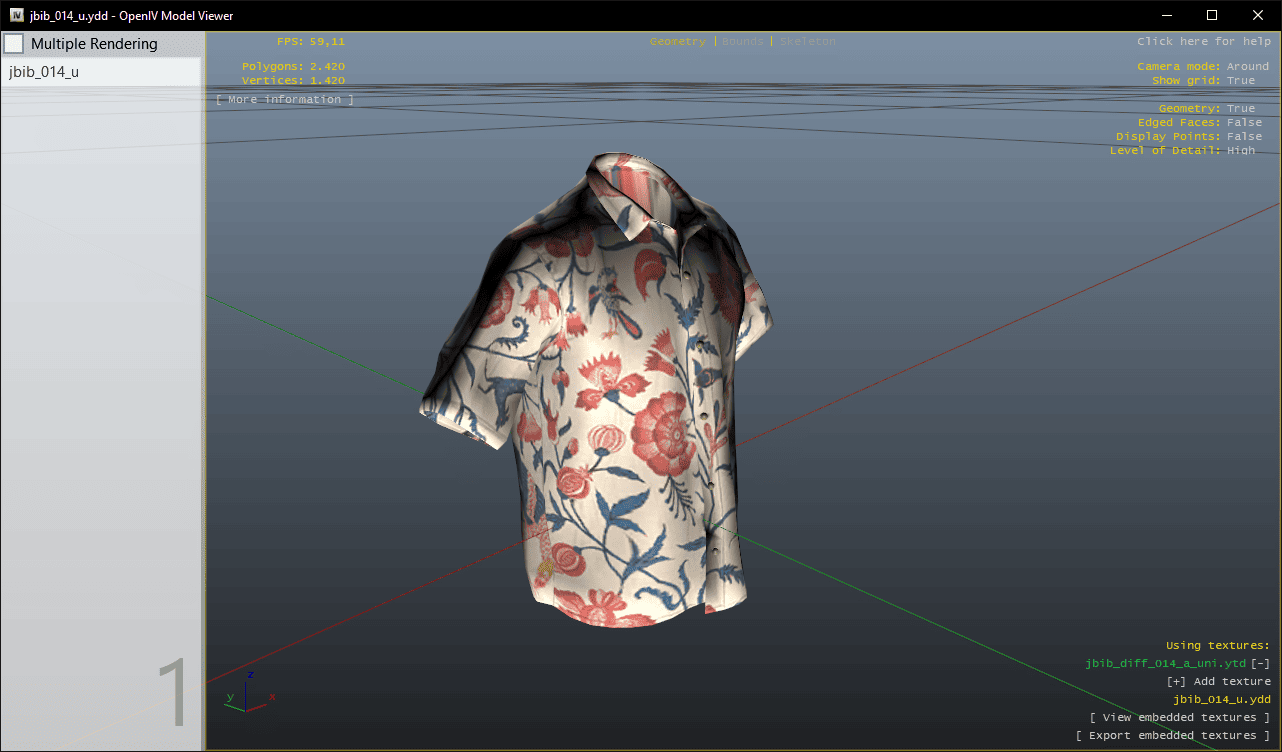Click the OpenIV icon in title bar

point(17,15)
